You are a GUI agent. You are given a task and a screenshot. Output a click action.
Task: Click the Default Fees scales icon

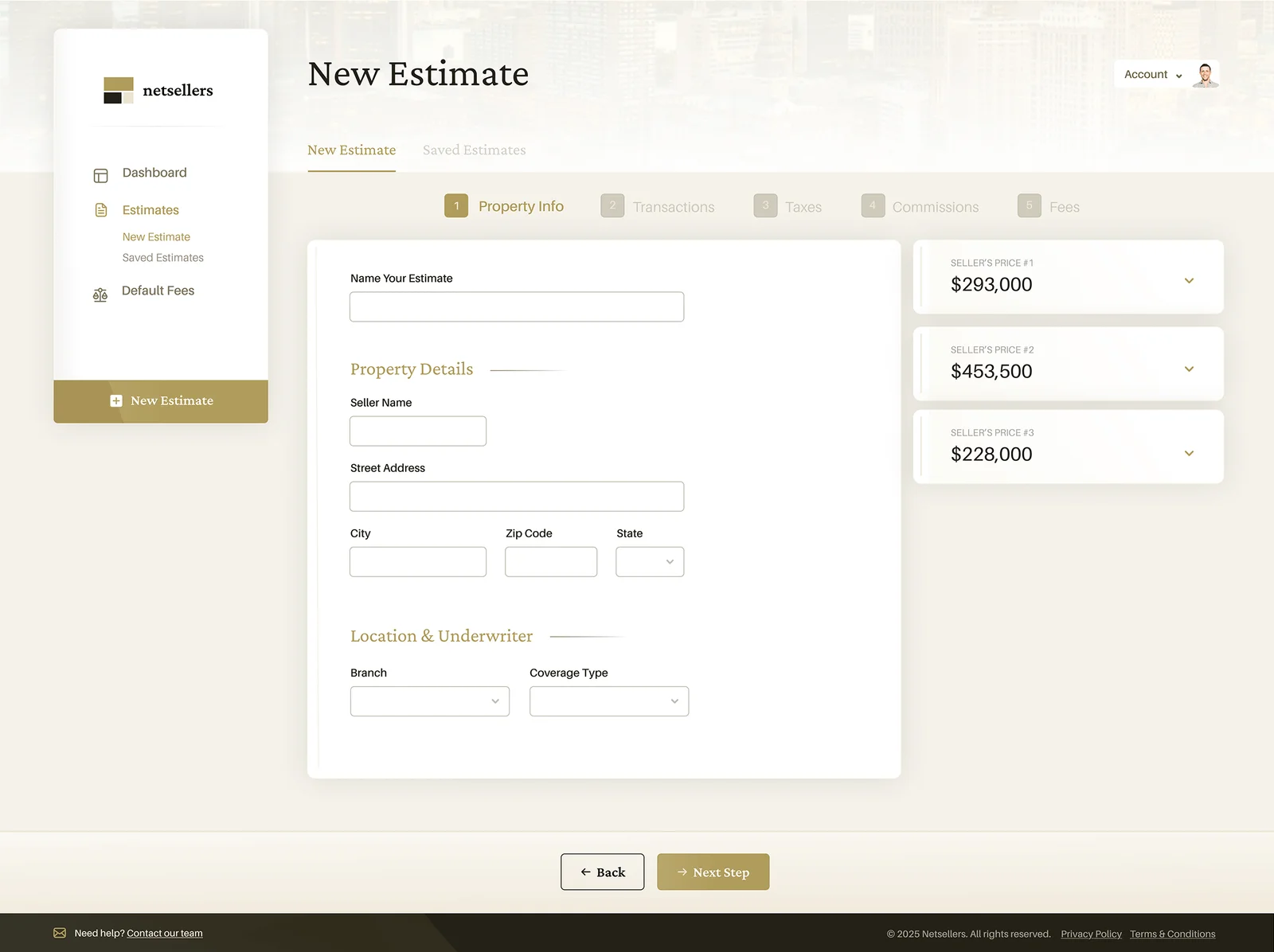pos(100,295)
